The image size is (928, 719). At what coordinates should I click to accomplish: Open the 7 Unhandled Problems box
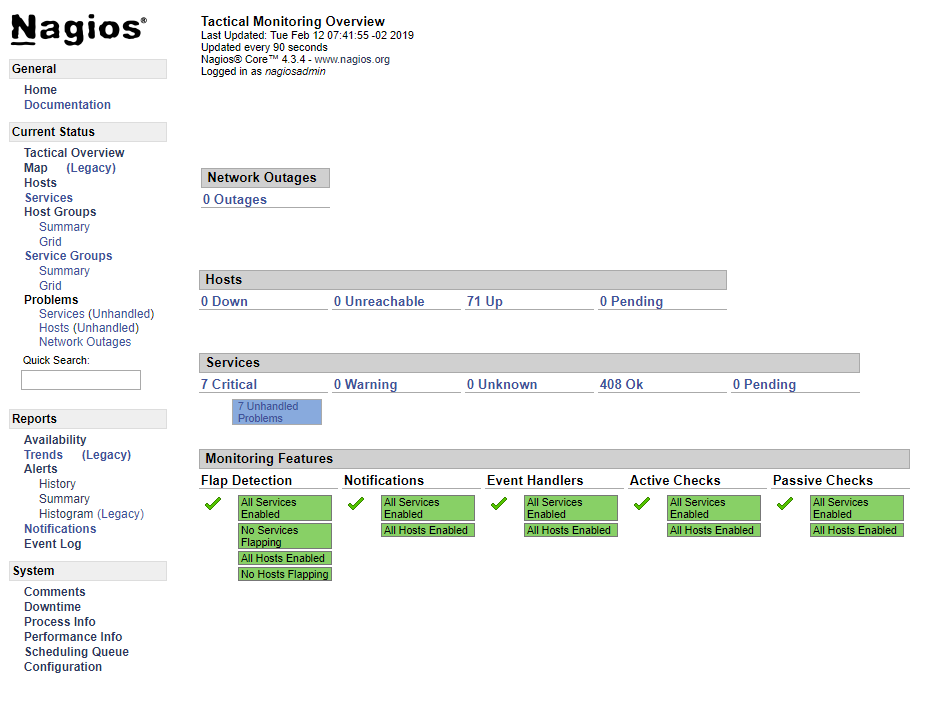point(276,412)
